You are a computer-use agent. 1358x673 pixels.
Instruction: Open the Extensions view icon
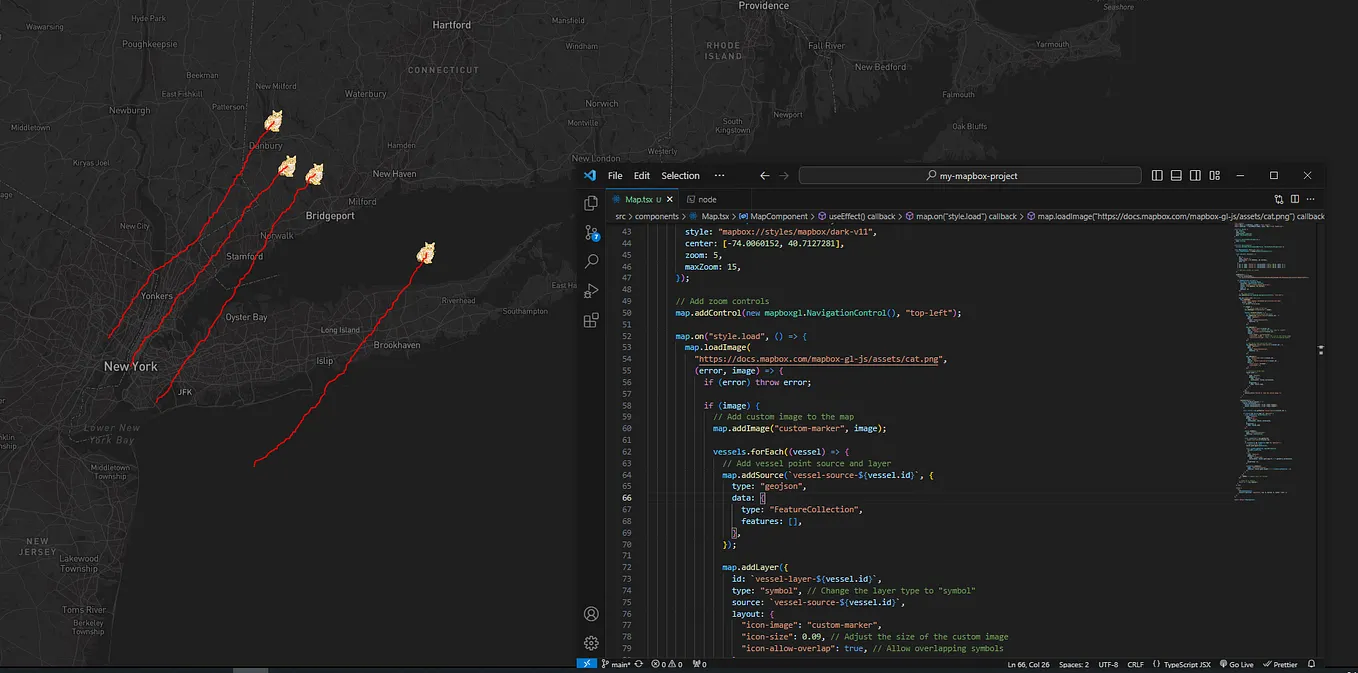pyautogui.click(x=591, y=321)
